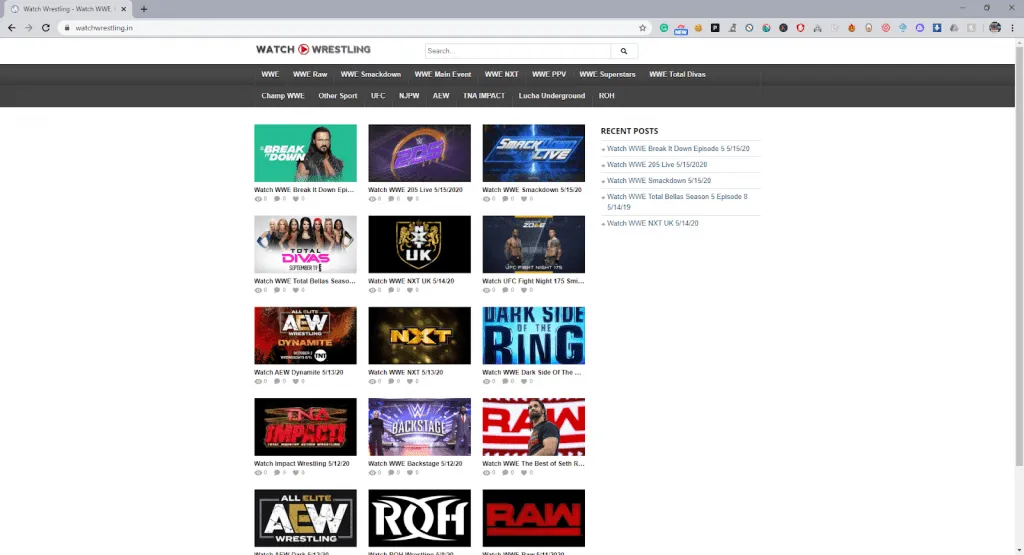Click the Chrome profile avatar icon
1024x555 pixels.
pos(995,27)
